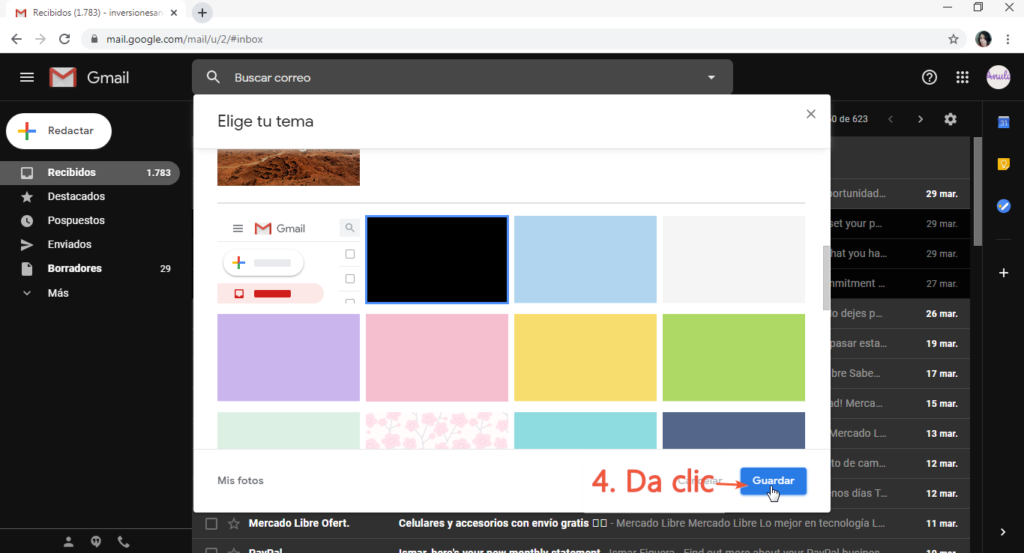Screen dimensions: 1024x553
Task: Go to the older messages arrow
Action: pyautogui.click(x=920, y=119)
